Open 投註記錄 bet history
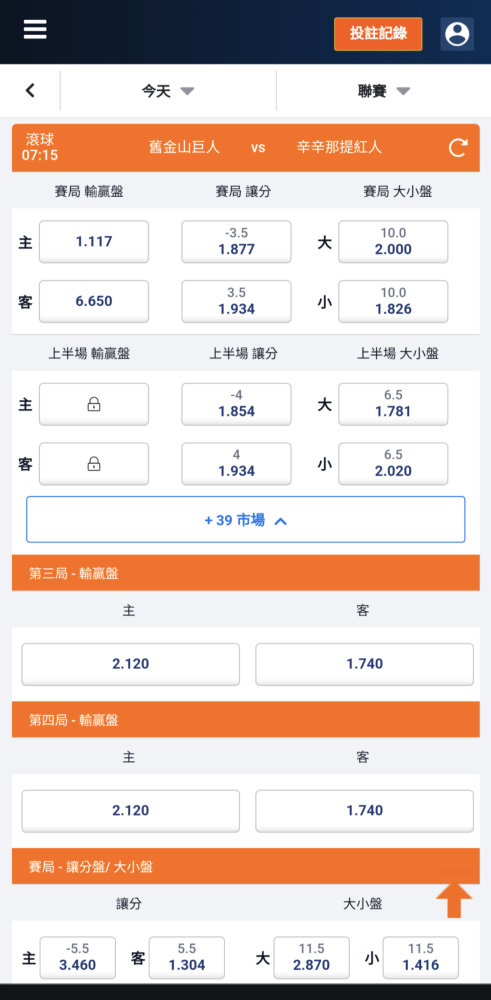The width and height of the screenshot is (491, 1000). [378, 34]
